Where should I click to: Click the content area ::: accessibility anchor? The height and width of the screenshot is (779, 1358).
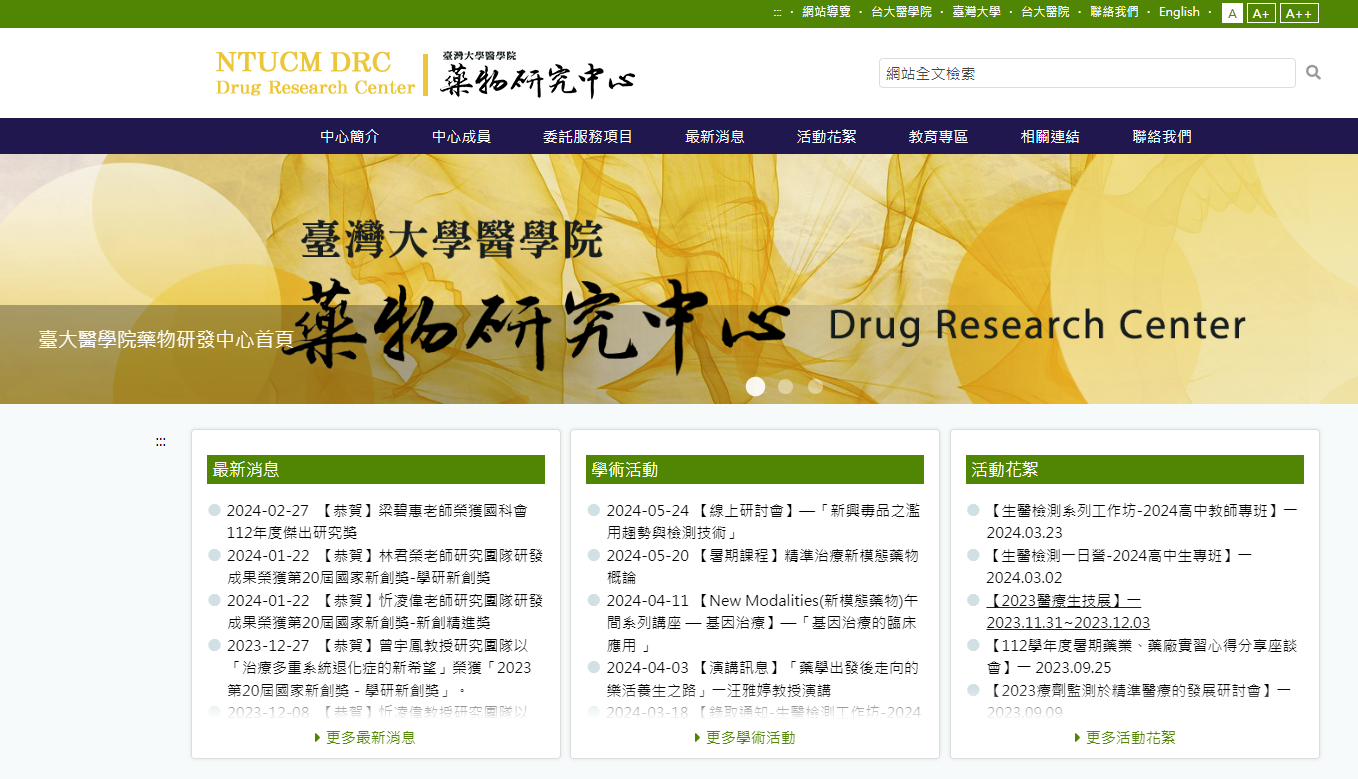pos(160,442)
